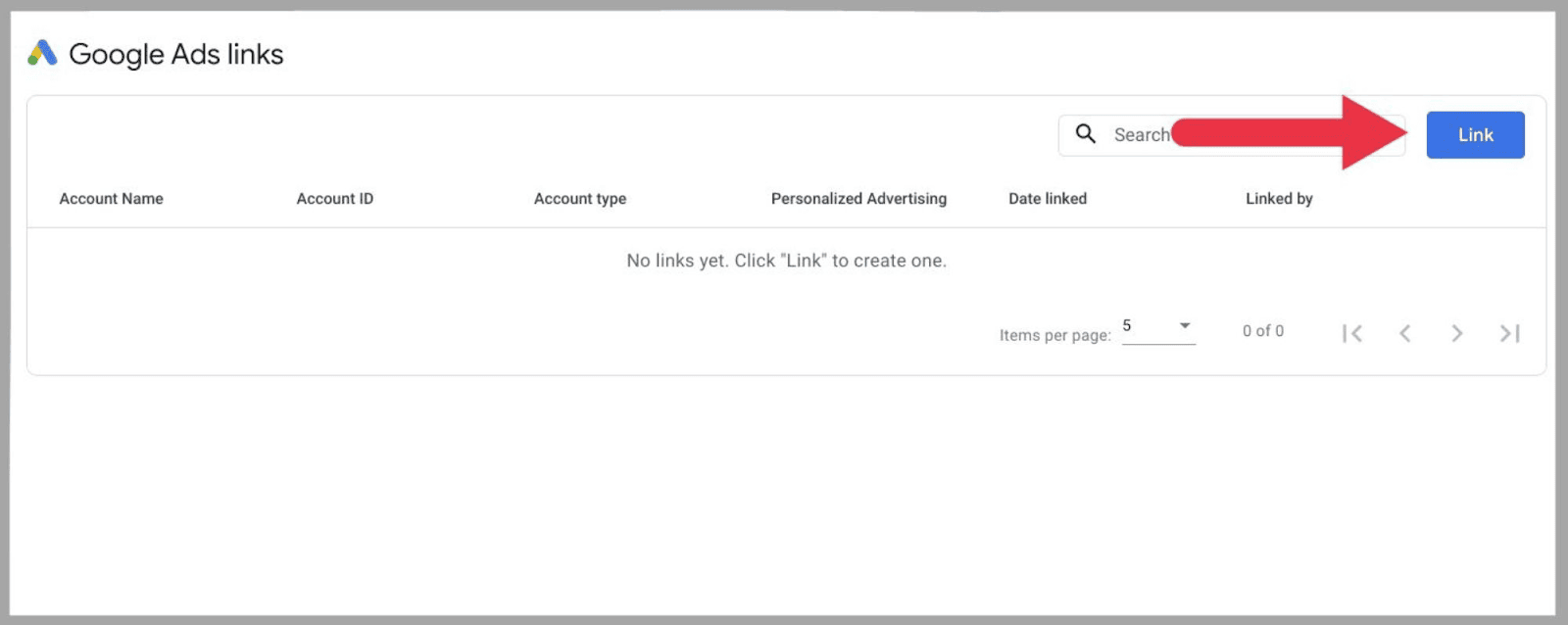Click the previous page chevron

[1405, 333]
